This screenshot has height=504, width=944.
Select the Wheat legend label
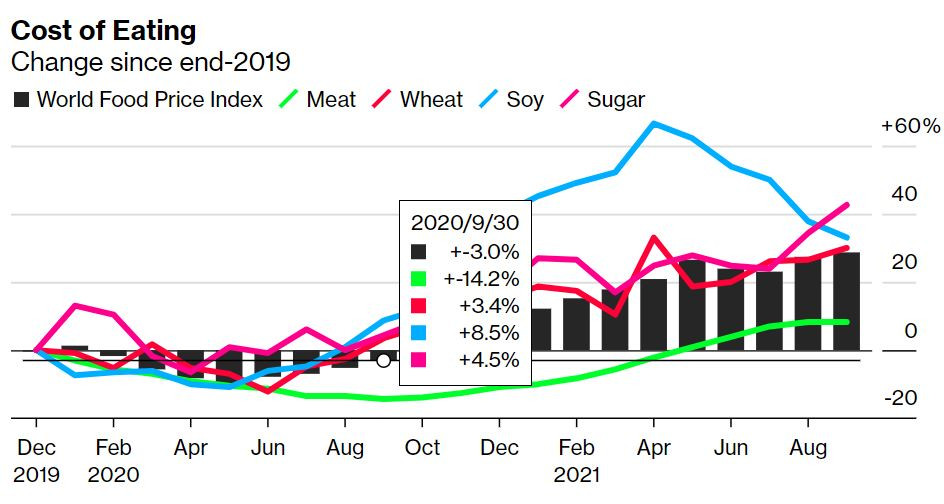click(432, 99)
